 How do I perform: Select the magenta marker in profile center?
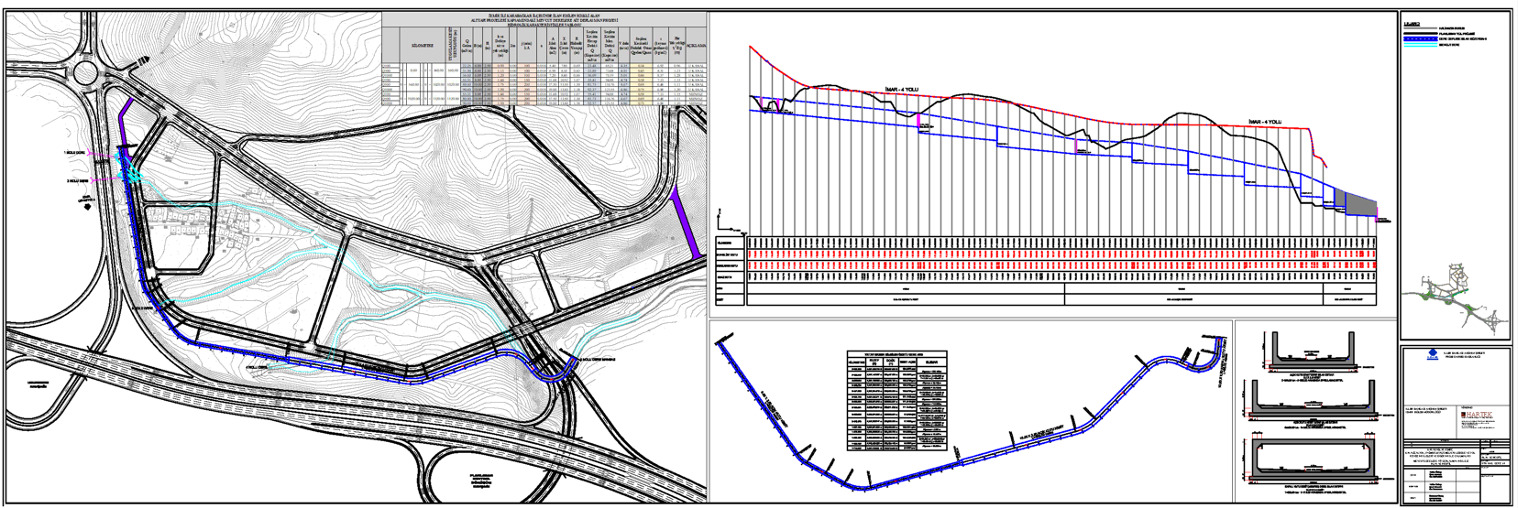(1076, 146)
